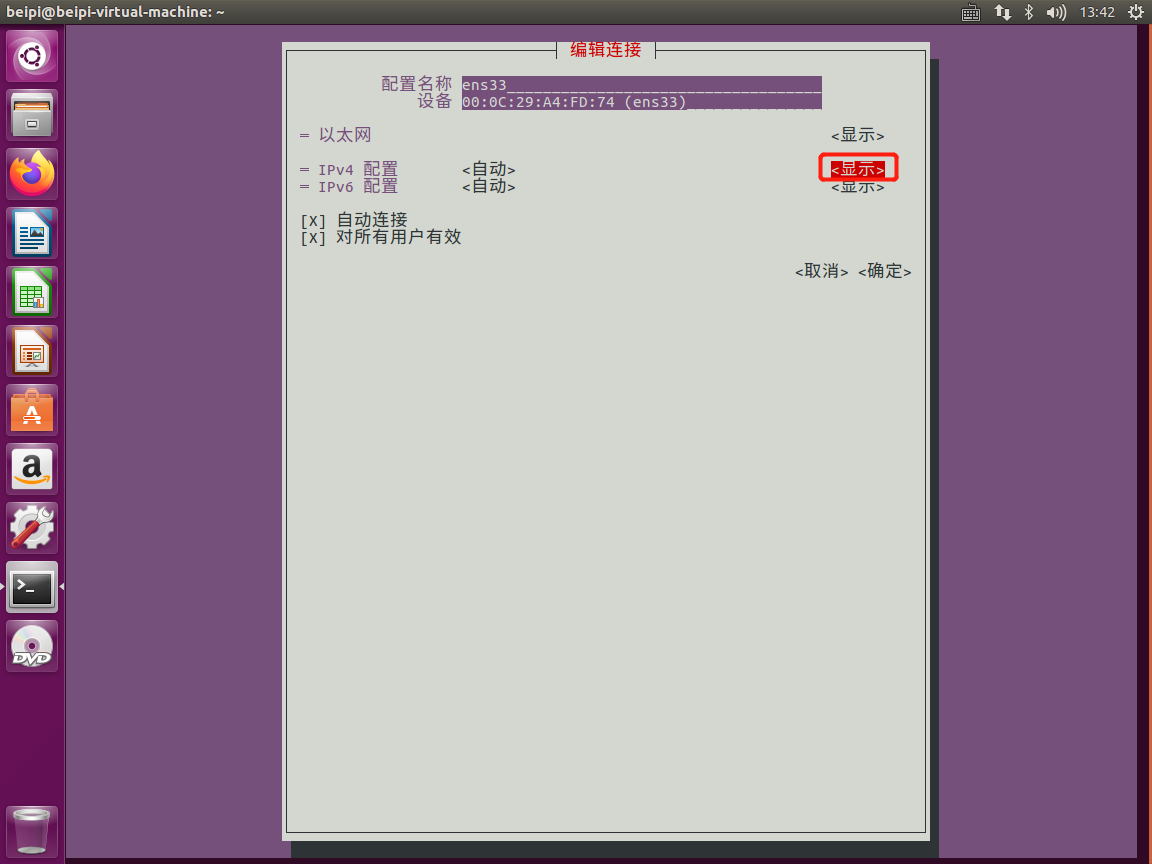This screenshot has height=864, width=1152.
Task: Open LibreOffice Calc from launcher
Action: point(32,292)
